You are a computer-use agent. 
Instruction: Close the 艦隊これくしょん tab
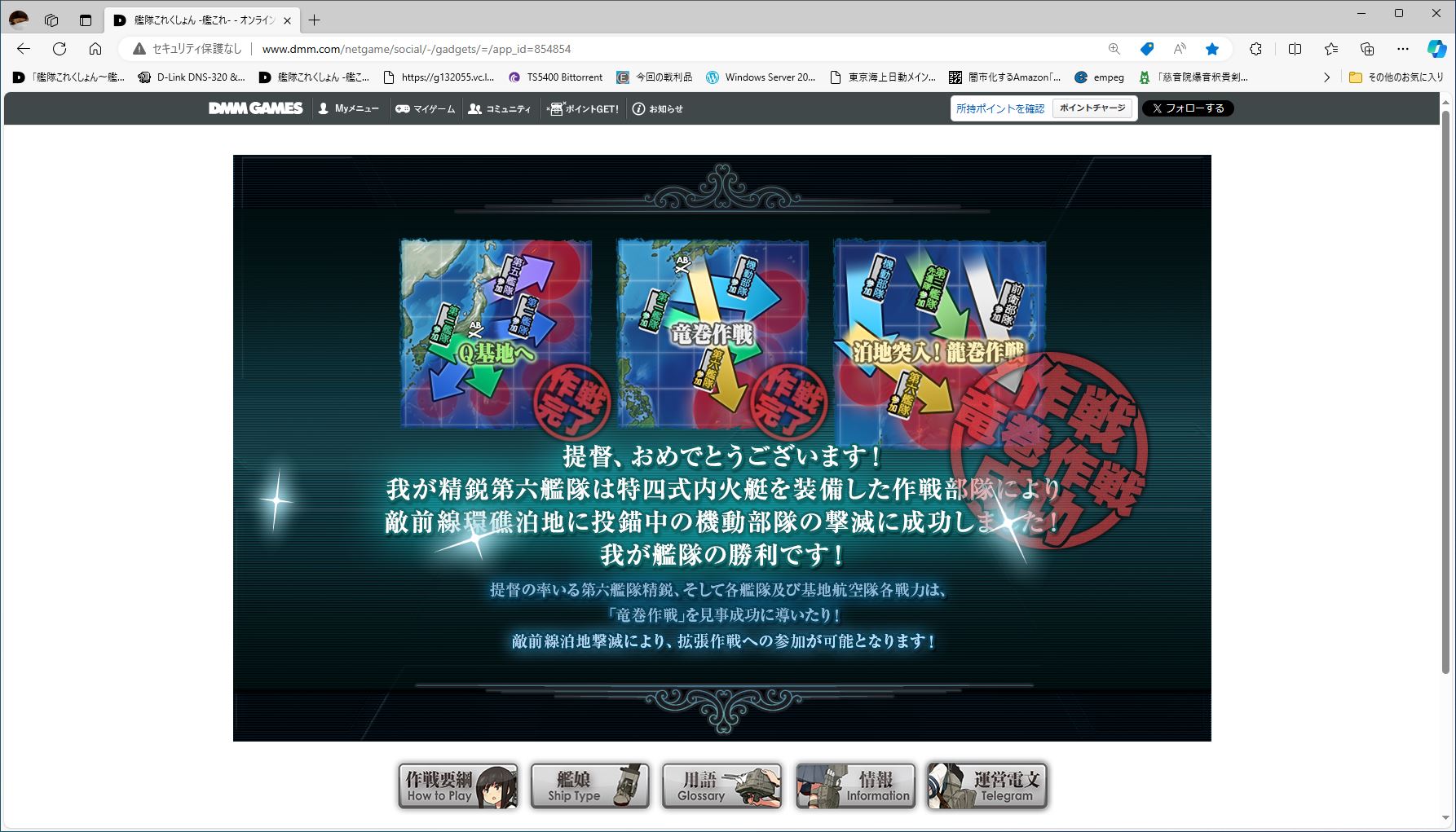pos(287,20)
